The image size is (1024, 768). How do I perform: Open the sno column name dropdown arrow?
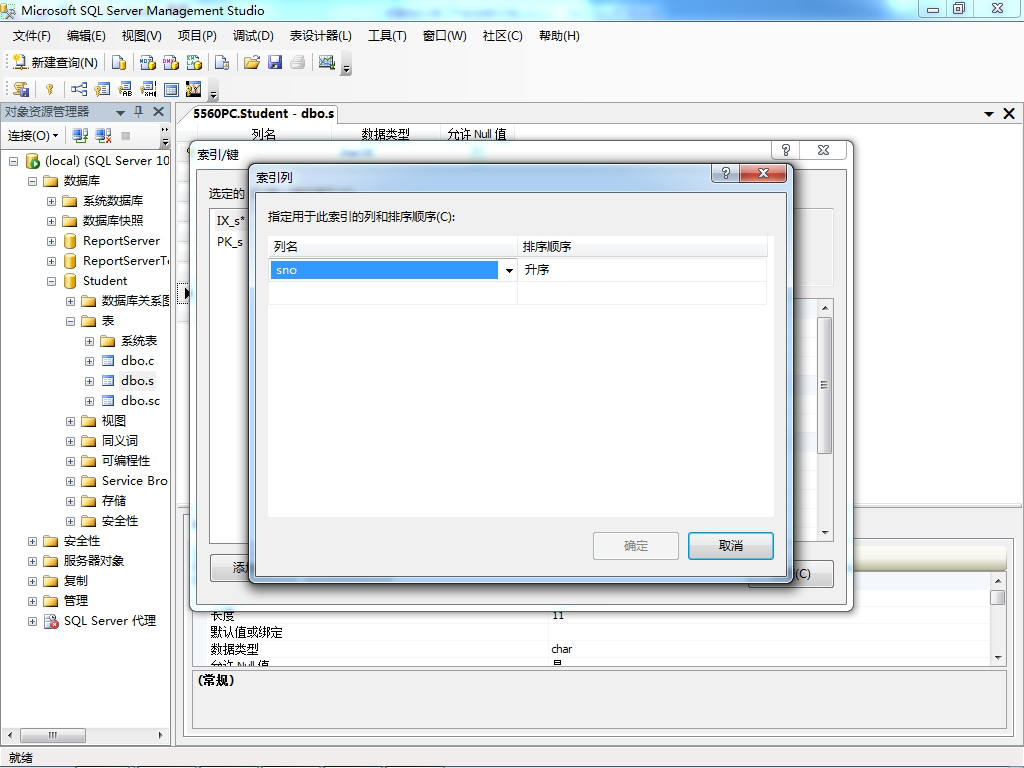click(x=509, y=270)
